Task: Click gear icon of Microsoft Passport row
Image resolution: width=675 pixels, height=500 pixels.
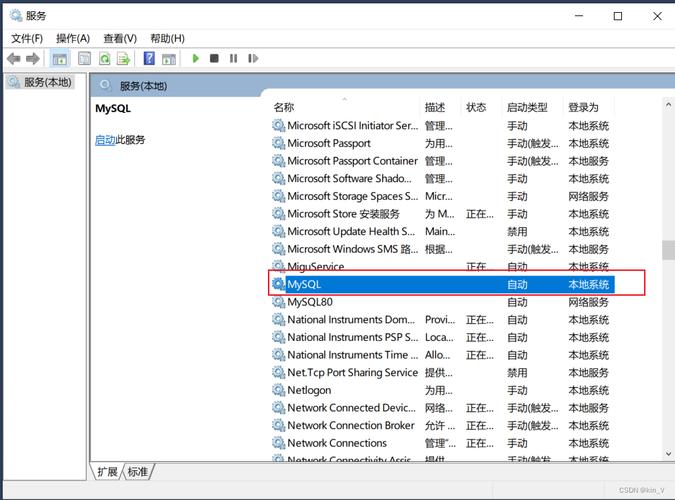Action: click(x=279, y=143)
